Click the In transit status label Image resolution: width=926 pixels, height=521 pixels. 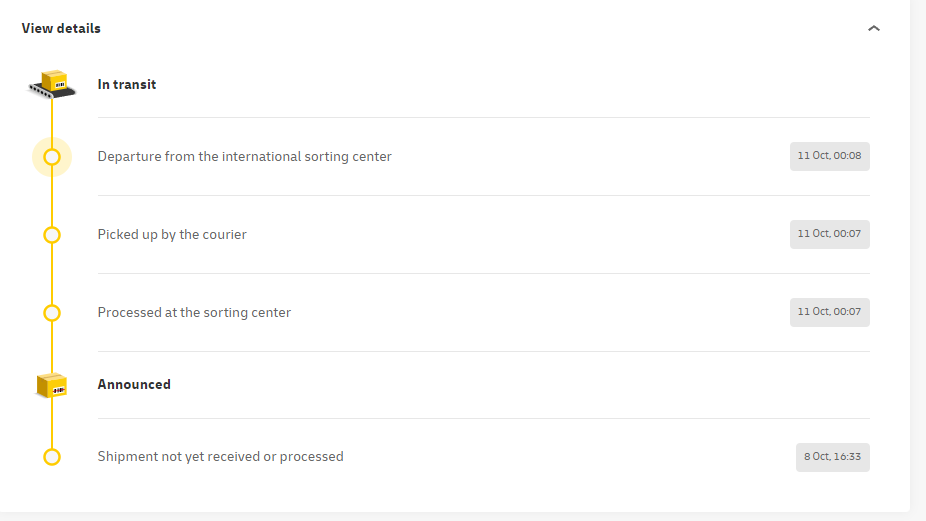click(127, 85)
